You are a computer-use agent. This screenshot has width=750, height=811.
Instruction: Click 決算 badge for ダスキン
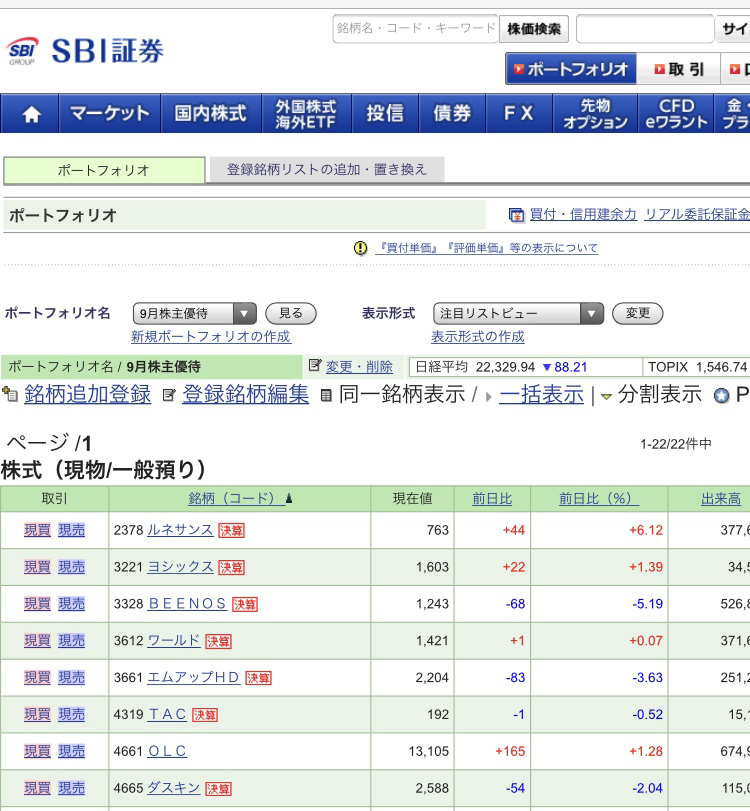click(218, 789)
